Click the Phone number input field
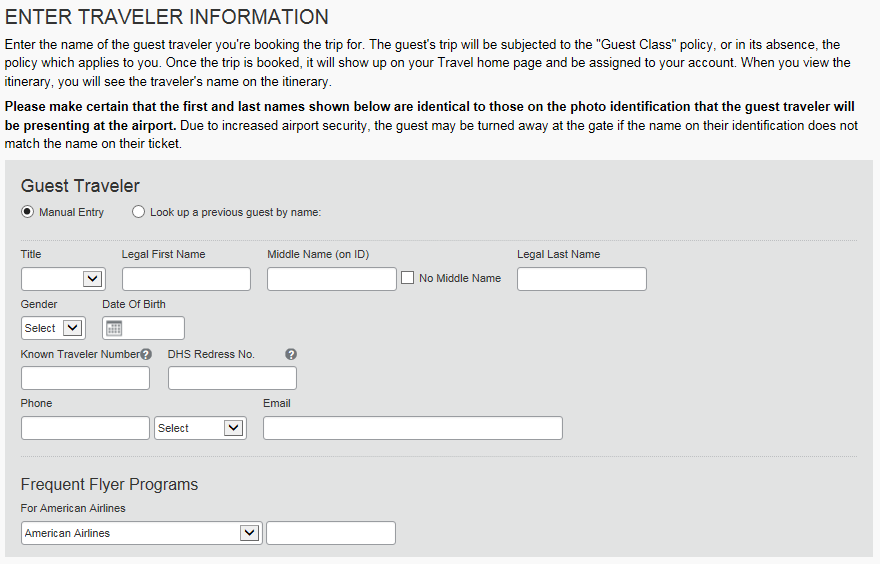This screenshot has height=564, width=880. [85, 428]
